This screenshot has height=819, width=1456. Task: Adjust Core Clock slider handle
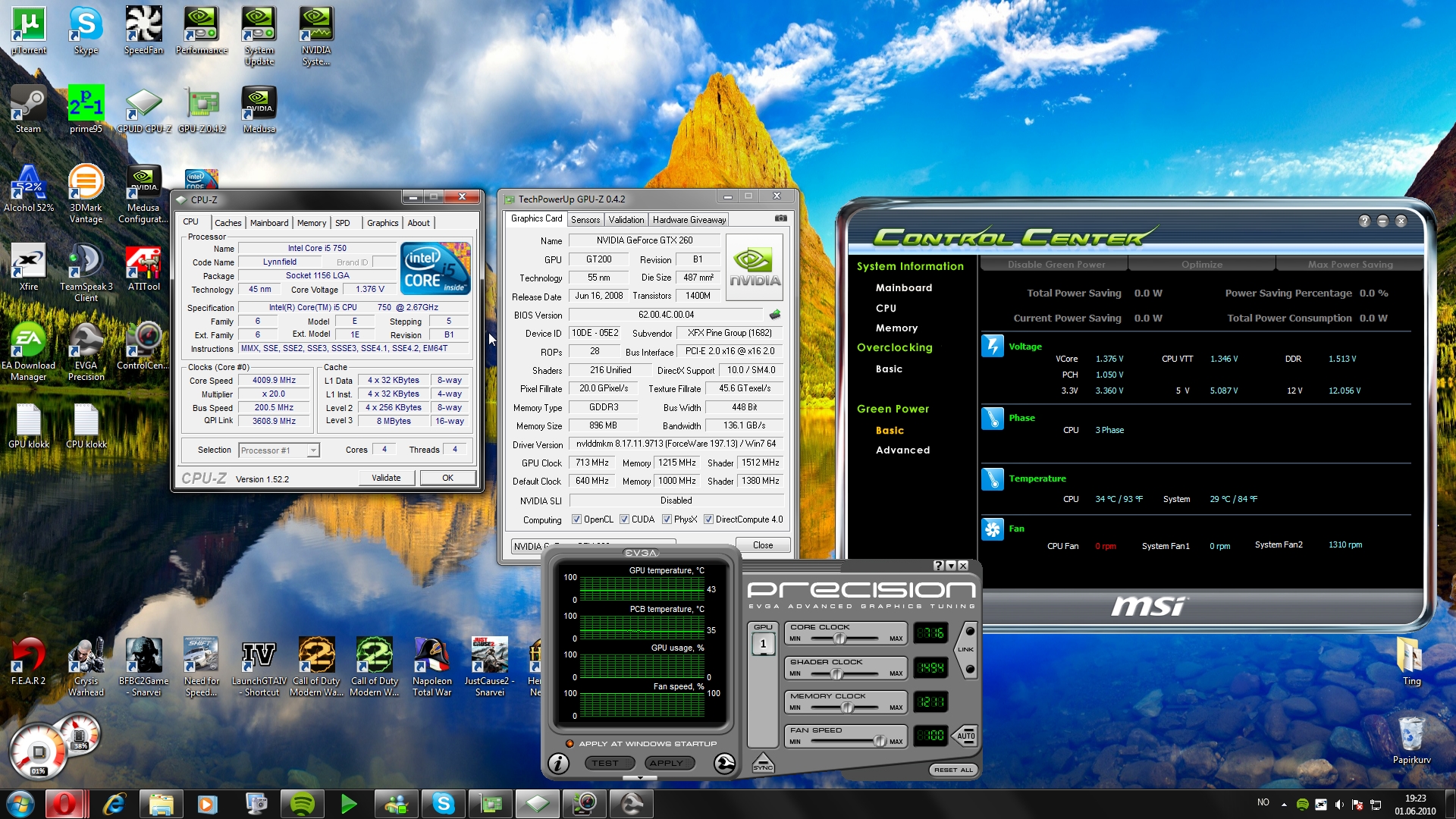[839, 639]
